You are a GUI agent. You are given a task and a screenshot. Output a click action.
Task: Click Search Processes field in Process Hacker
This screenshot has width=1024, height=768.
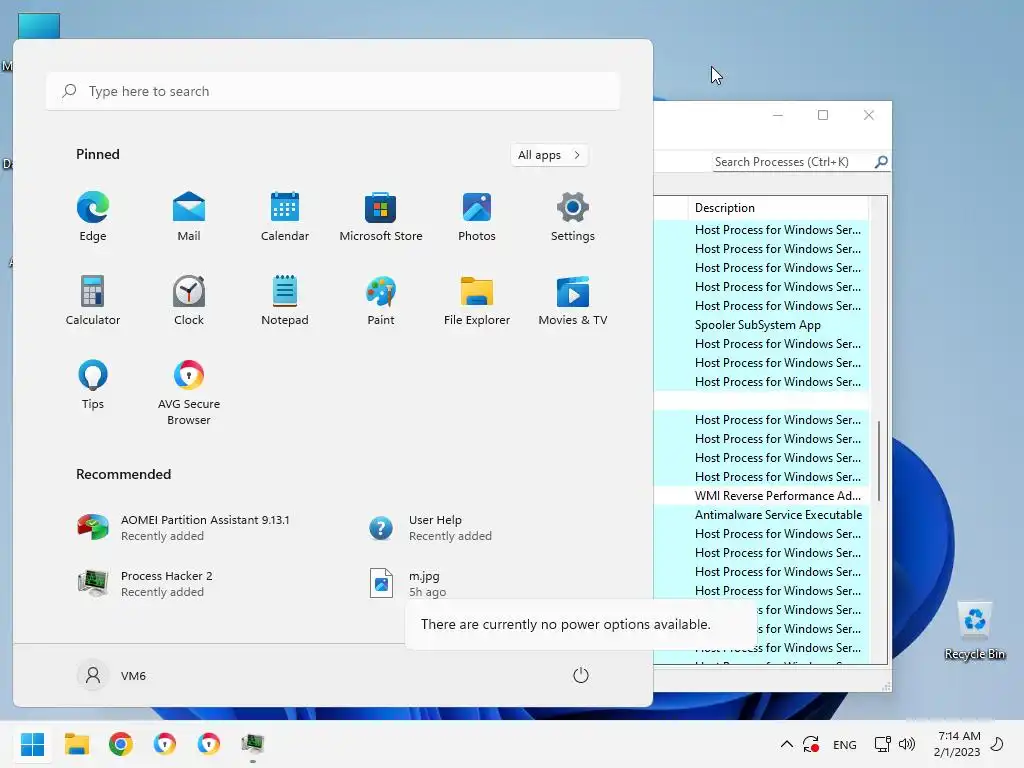[793, 162]
